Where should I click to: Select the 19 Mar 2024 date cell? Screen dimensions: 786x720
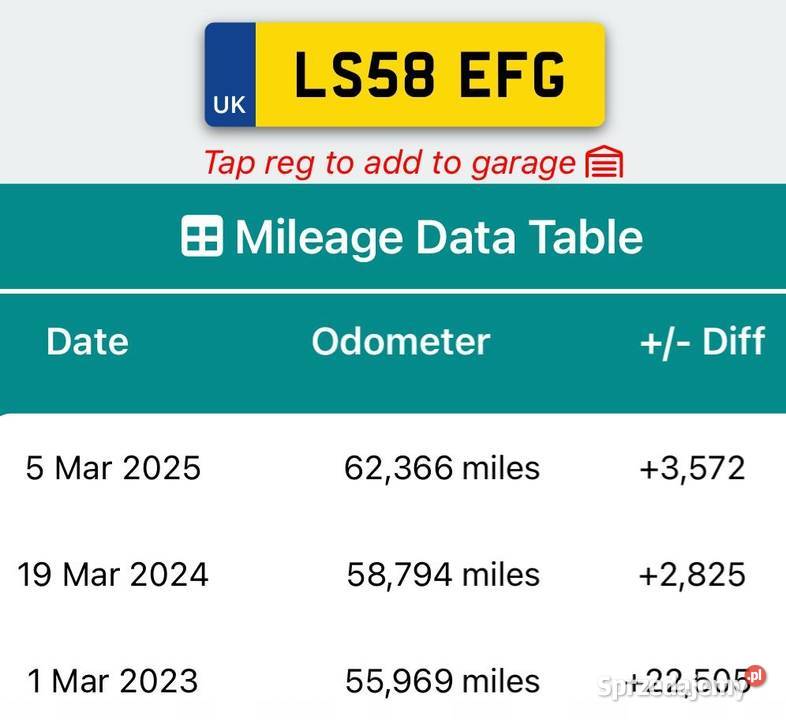(x=113, y=574)
